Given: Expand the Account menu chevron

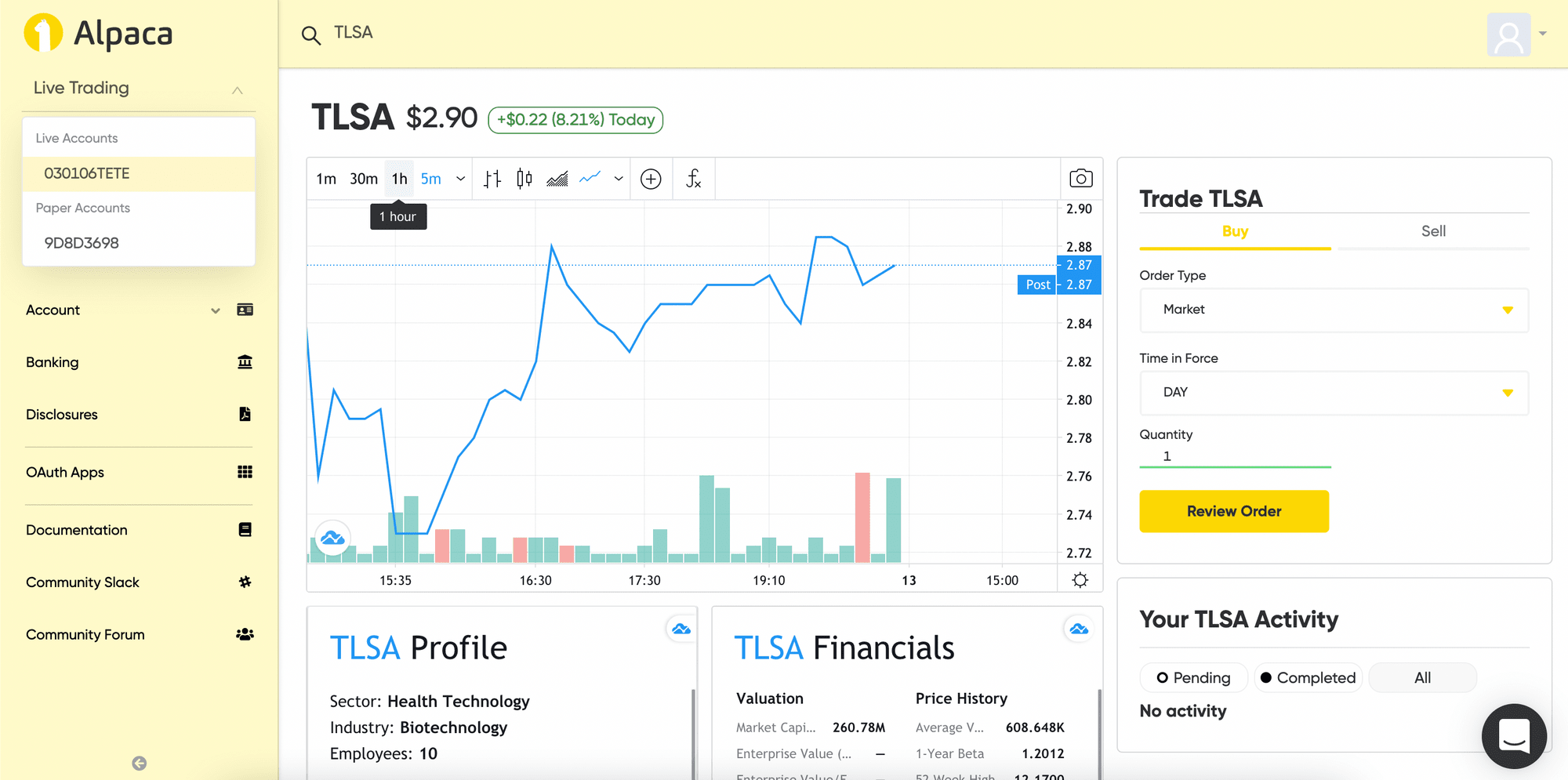Looking at the screenshot, I should (216, 310).
